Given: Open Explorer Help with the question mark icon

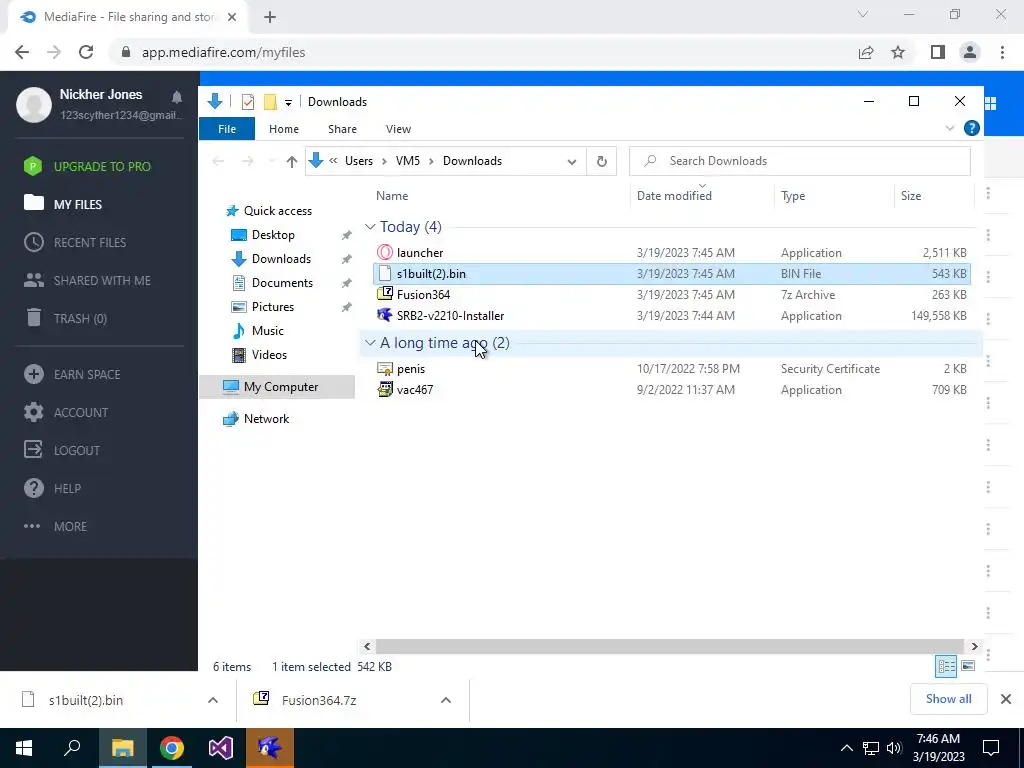Looking at the screenshot, I should point(971,128).
